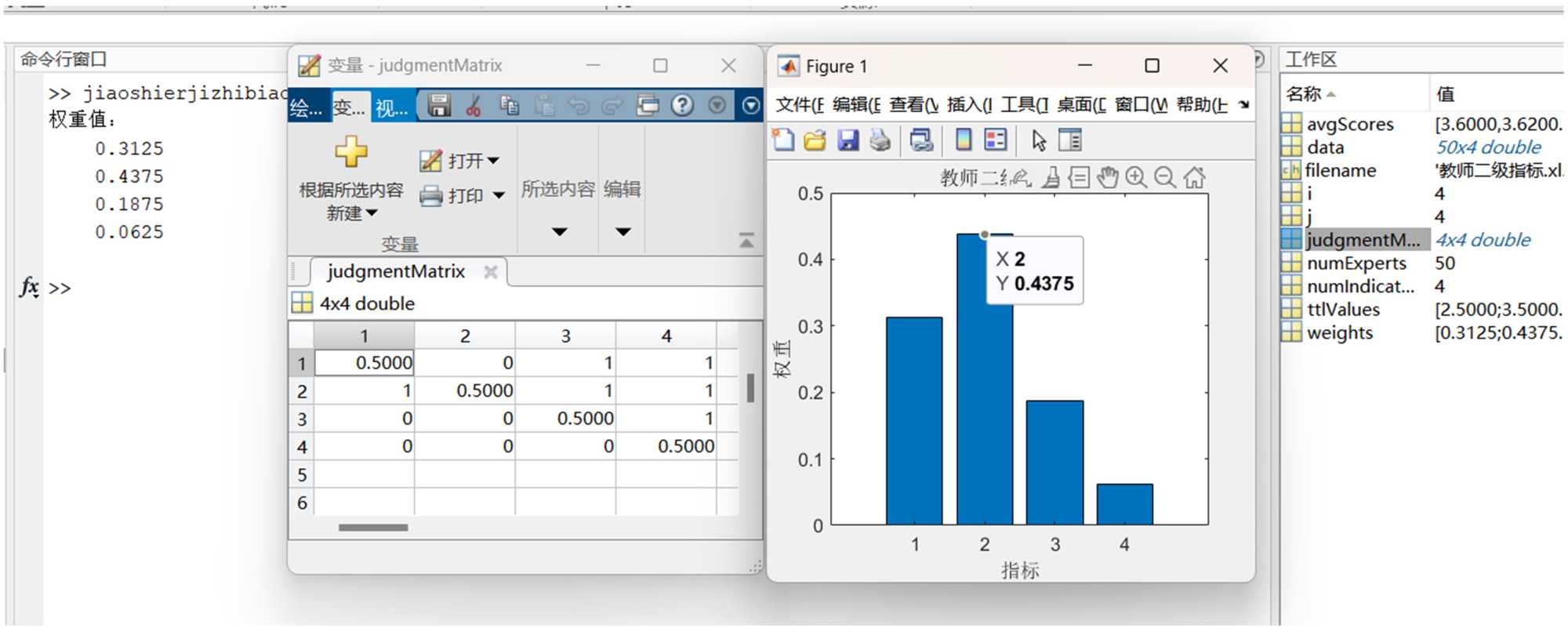
Task: Click the brush data icon above the chart
Action: point(1051,178)
